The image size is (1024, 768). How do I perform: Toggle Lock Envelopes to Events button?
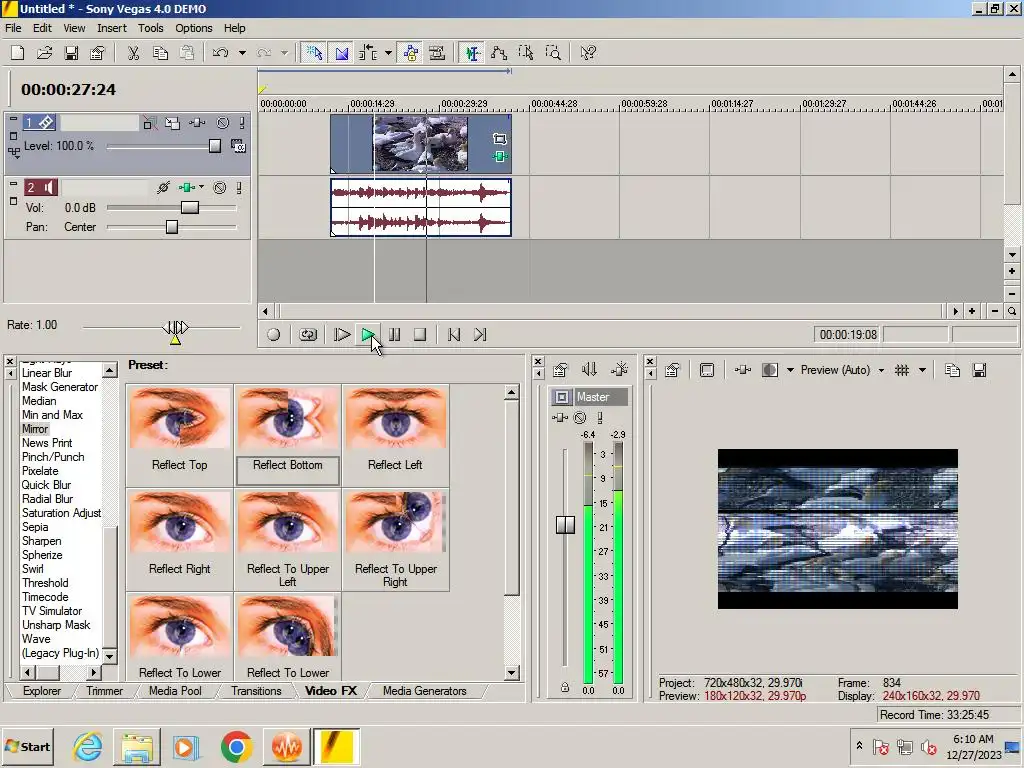[x=411, y=53]
